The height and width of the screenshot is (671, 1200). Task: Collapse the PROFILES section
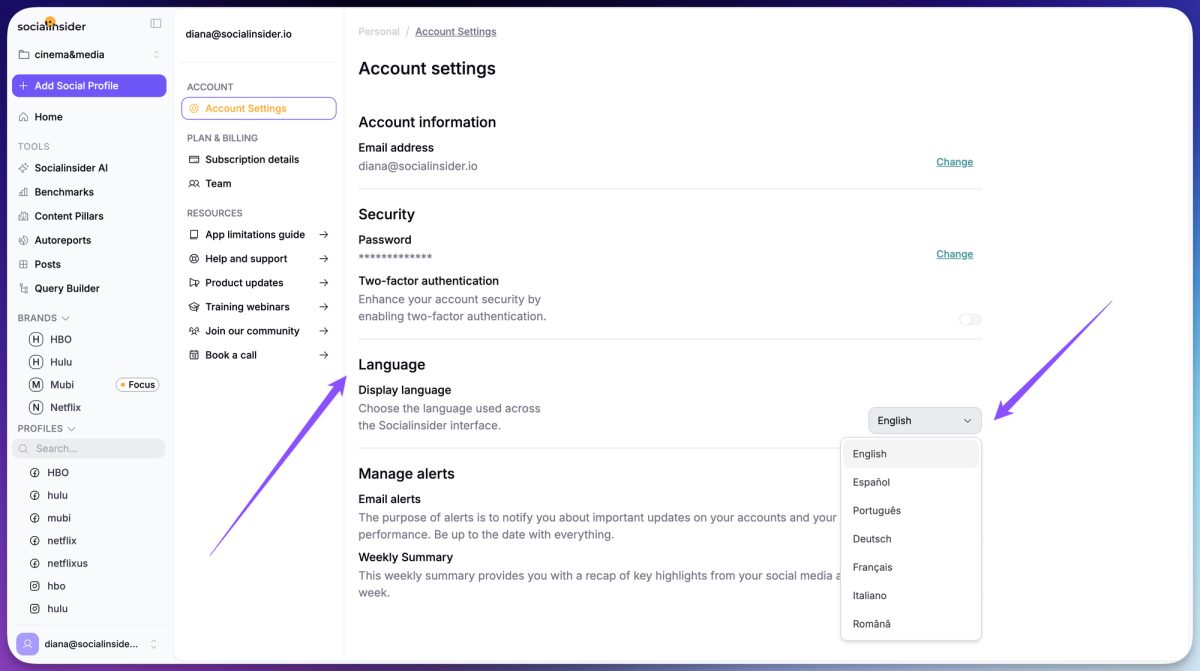(x=46, y=428)
